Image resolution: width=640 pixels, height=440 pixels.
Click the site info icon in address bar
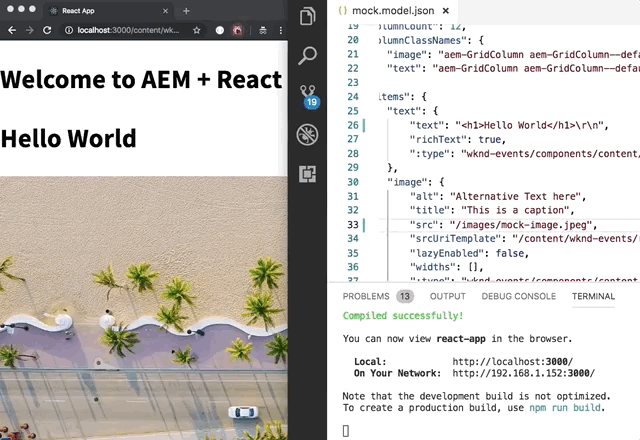pos(69,30)
